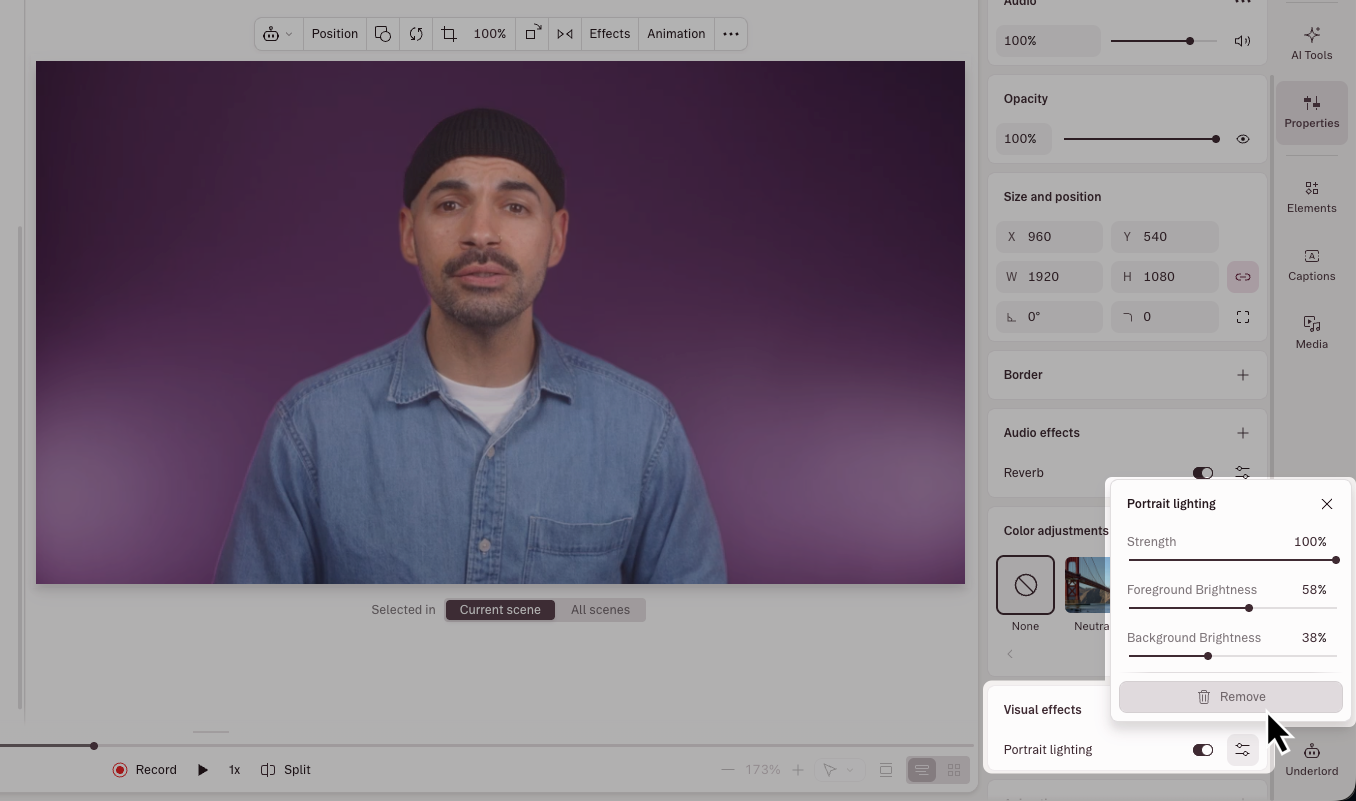Image resolution: width=1356 pixels, height=801 pixels.
Task: Toggle opacity visibility eye icon
Action: coord(1243,139)
